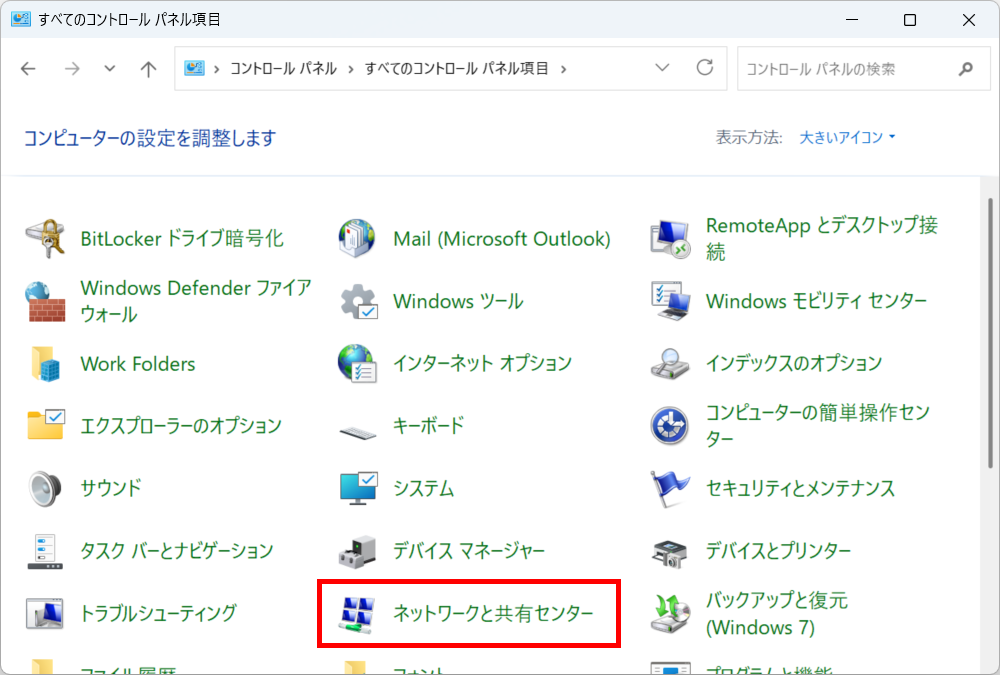This screenshot has width=1000, height=675.
Task: Expand chevron after コントロール パネル breadcrumb
Action: click(351, 69)
